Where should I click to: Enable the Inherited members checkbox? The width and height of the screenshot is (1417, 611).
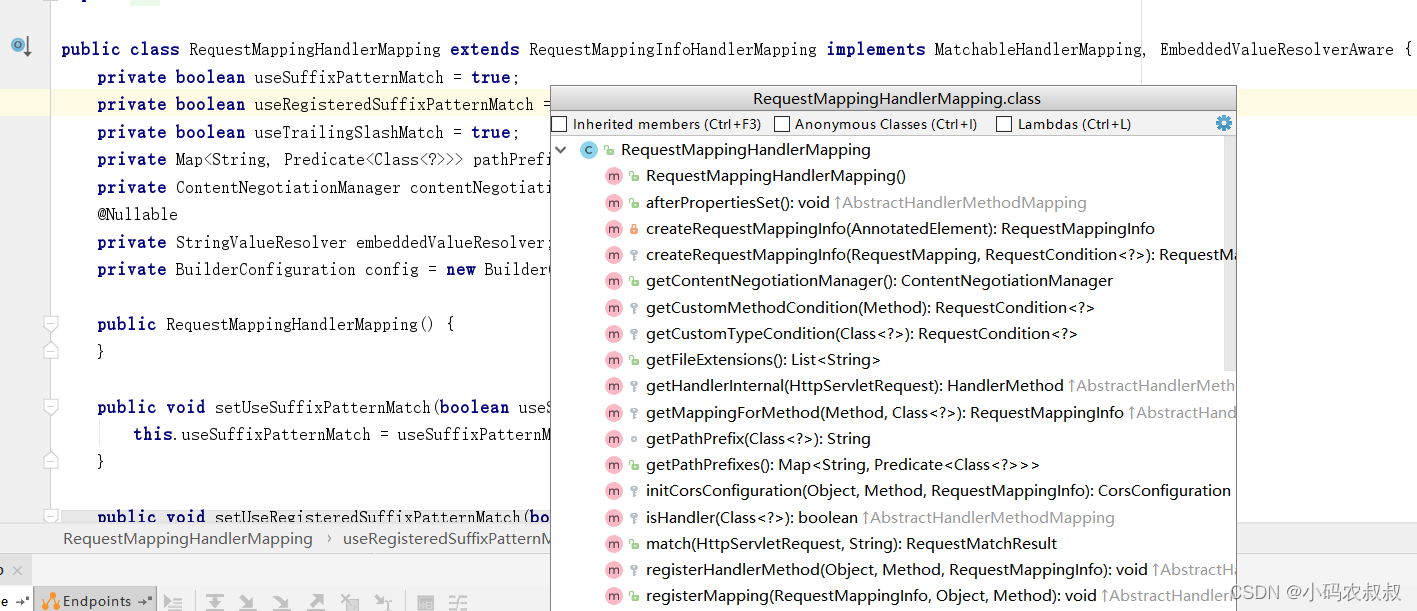click(x=559, y=124)
